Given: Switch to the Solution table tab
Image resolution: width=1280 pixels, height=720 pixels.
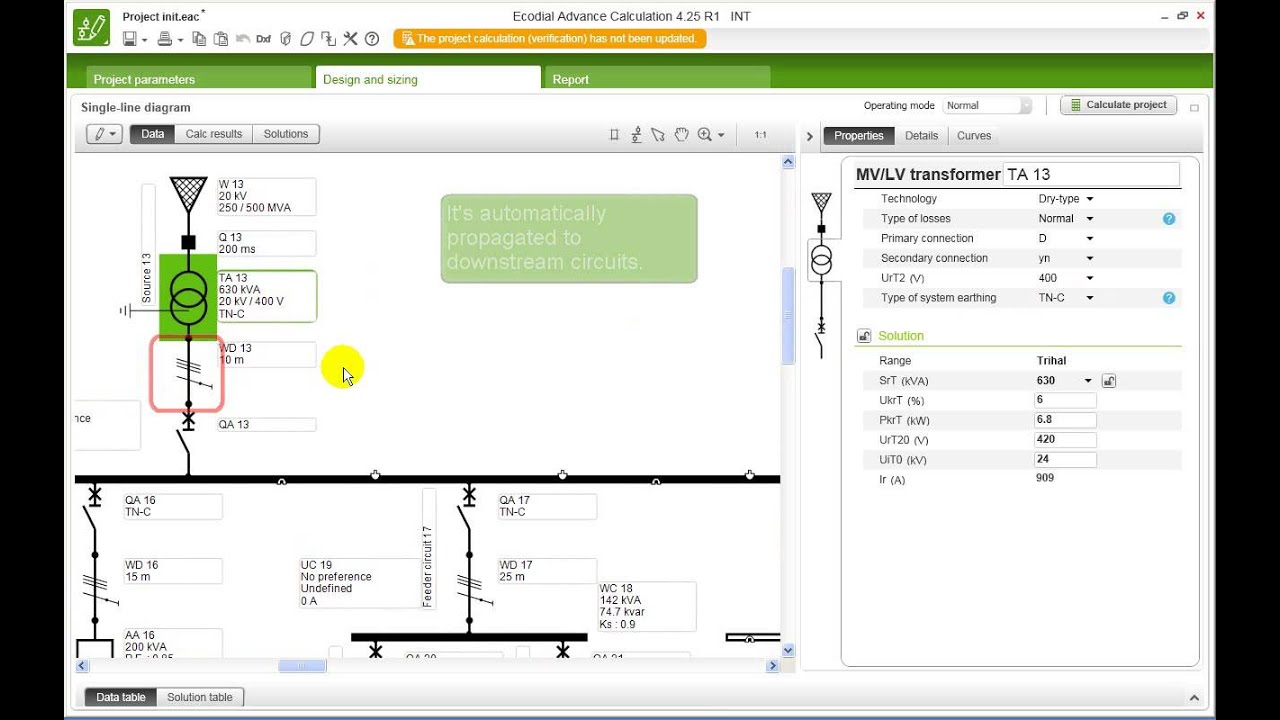Looking at the screenshot, I should [200, 697].
